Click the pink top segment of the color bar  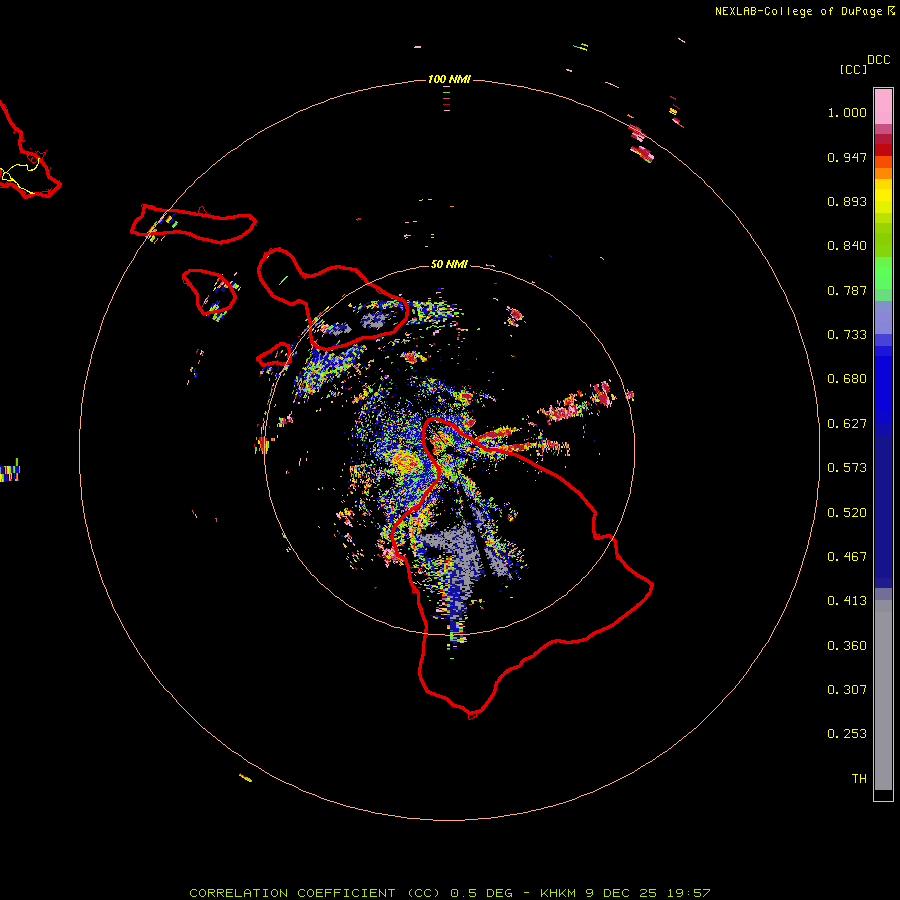click(x=883, y=107)
